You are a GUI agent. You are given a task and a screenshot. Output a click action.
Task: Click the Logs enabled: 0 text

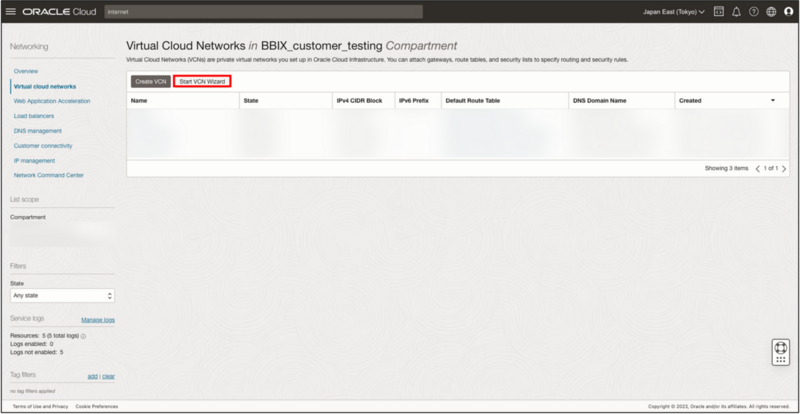[32, 345]
